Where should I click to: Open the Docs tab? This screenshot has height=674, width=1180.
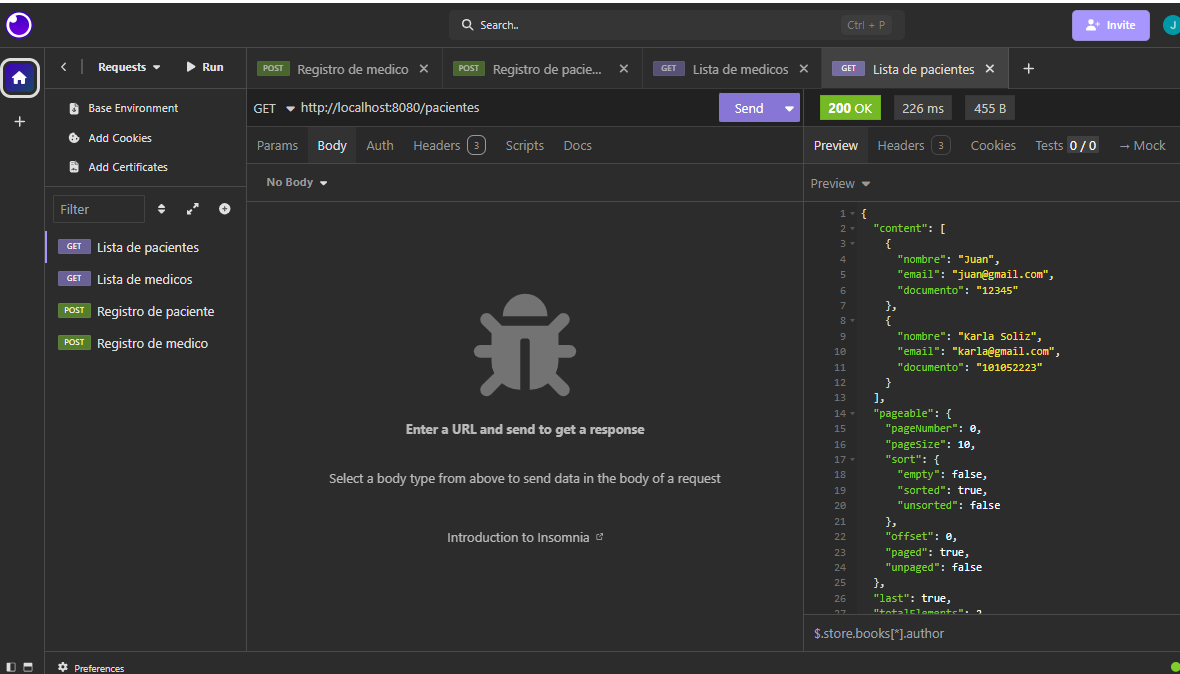click(x=577, y=145)
